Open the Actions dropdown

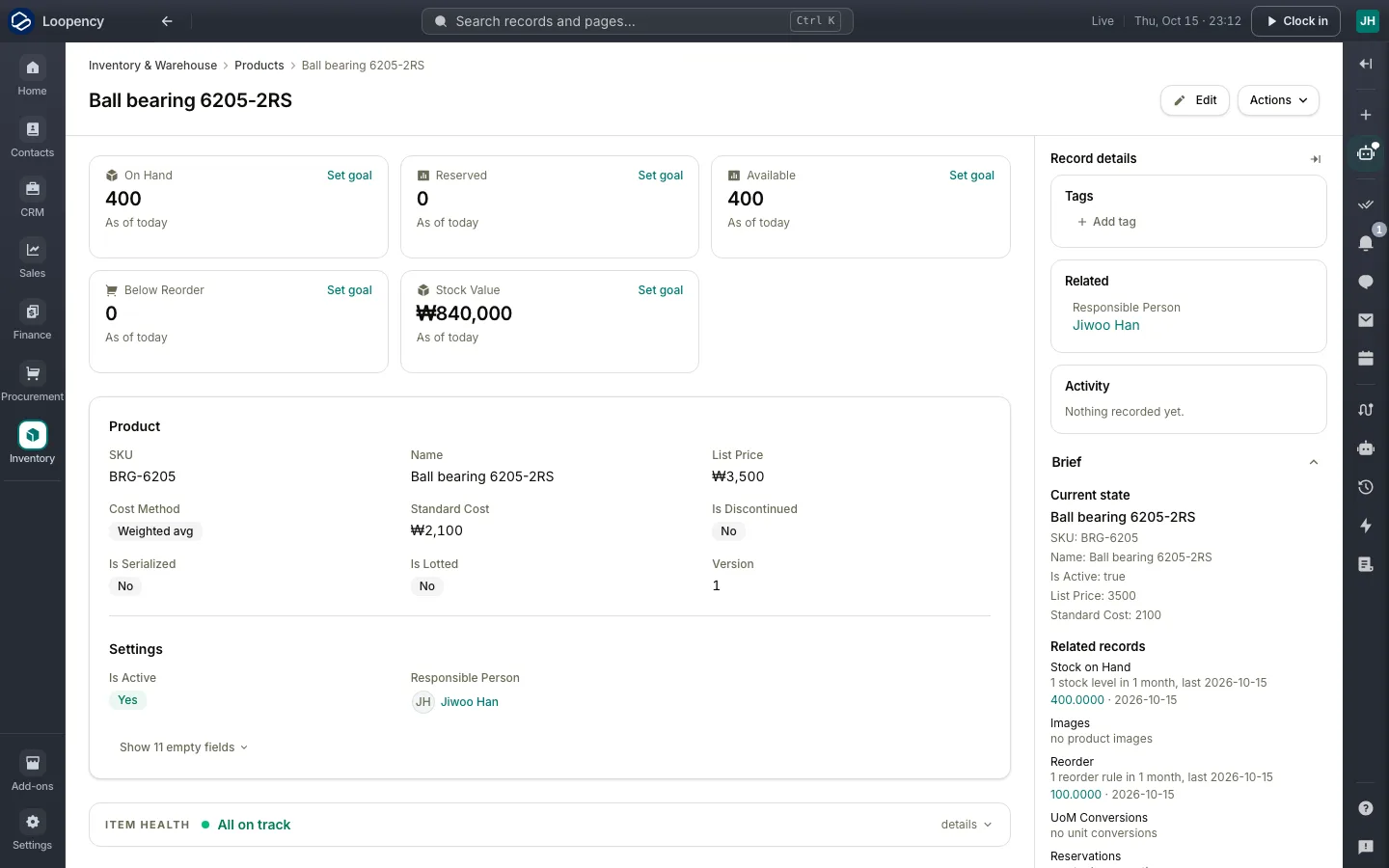click(x=1278, y=100)
